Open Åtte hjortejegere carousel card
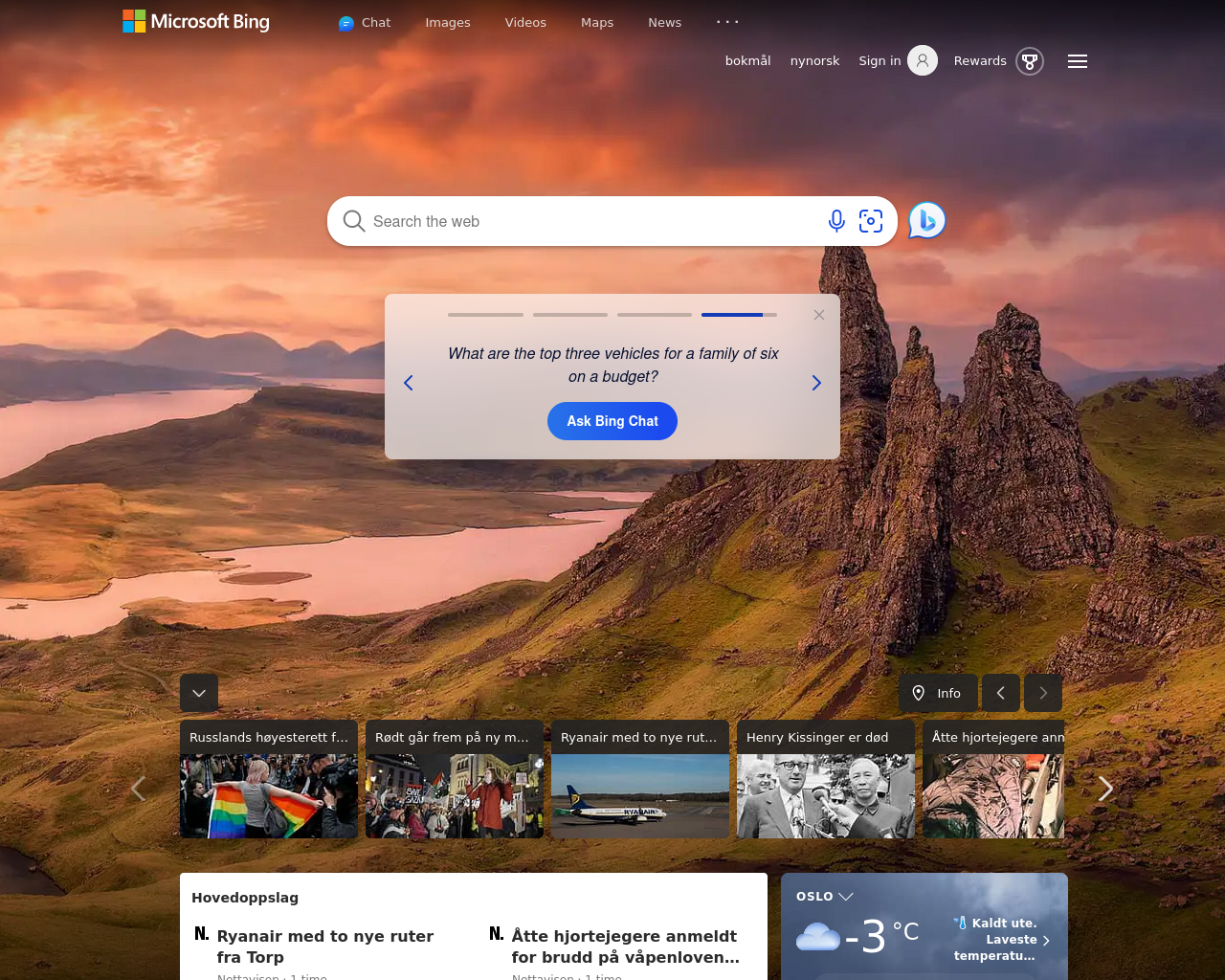The image size is (1225, 980). click(x=993, y=779)
